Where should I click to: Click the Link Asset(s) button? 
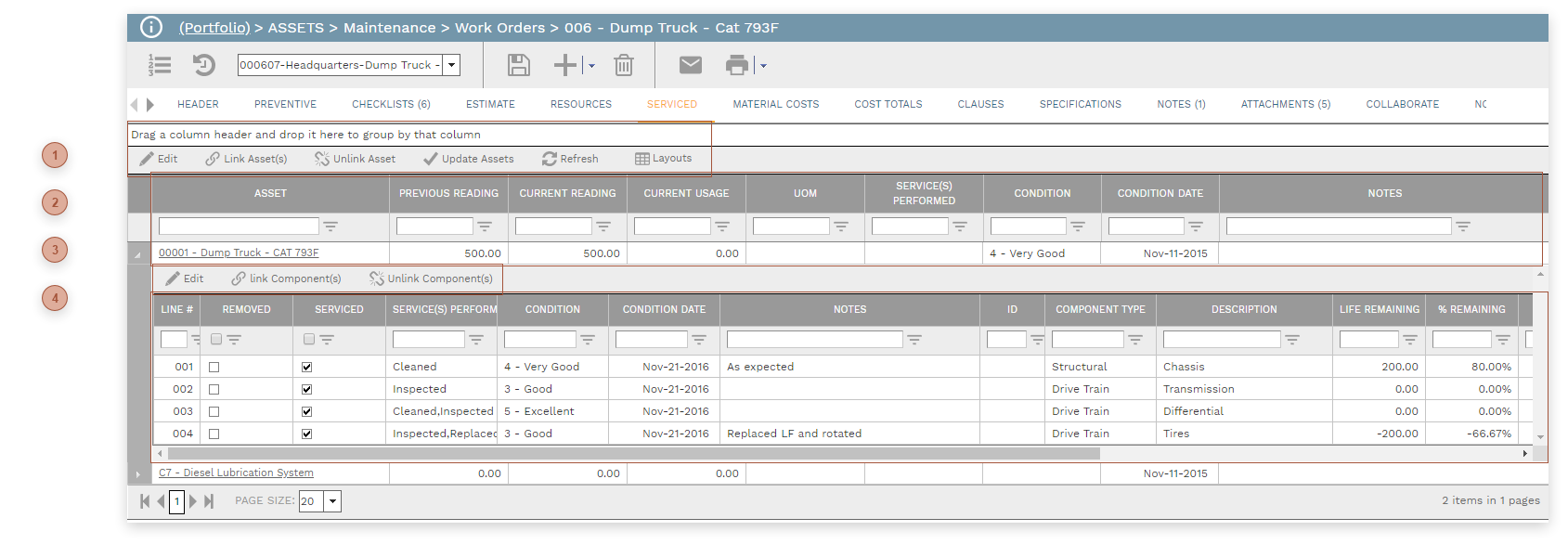click(x=247, y=159)
